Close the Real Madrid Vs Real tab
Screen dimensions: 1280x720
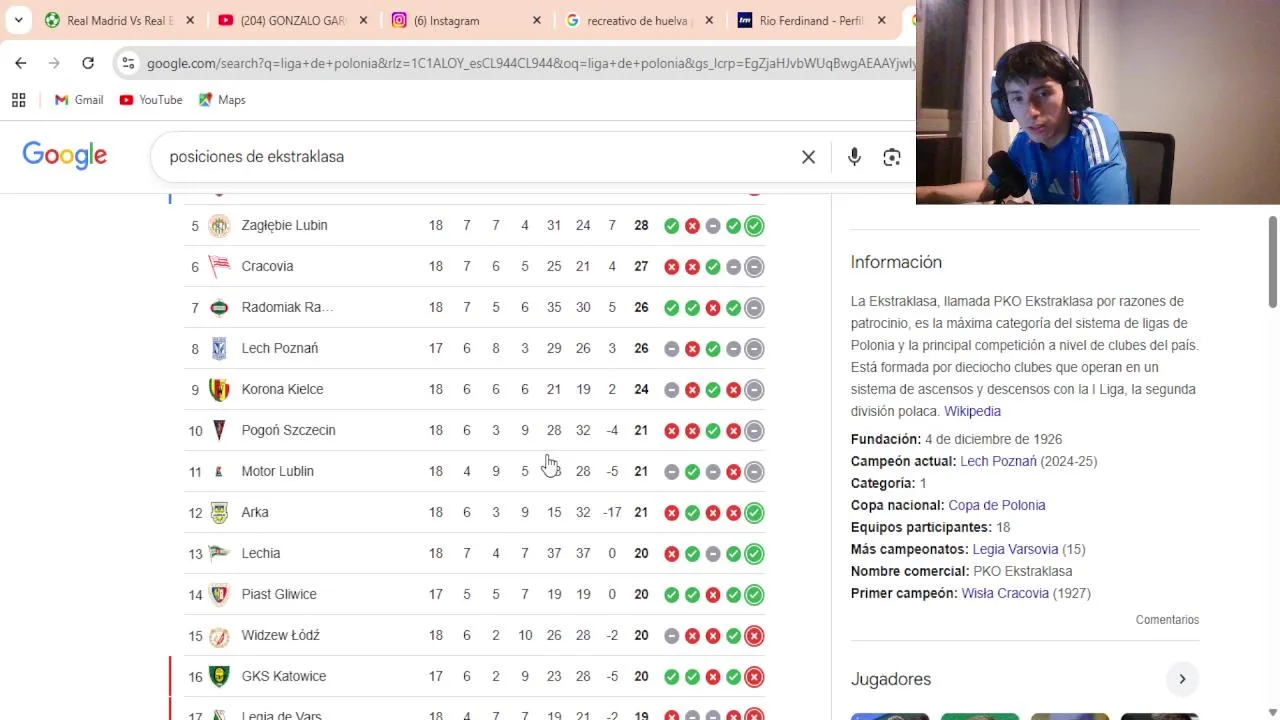pyautogui.click(x=191, y=20)
